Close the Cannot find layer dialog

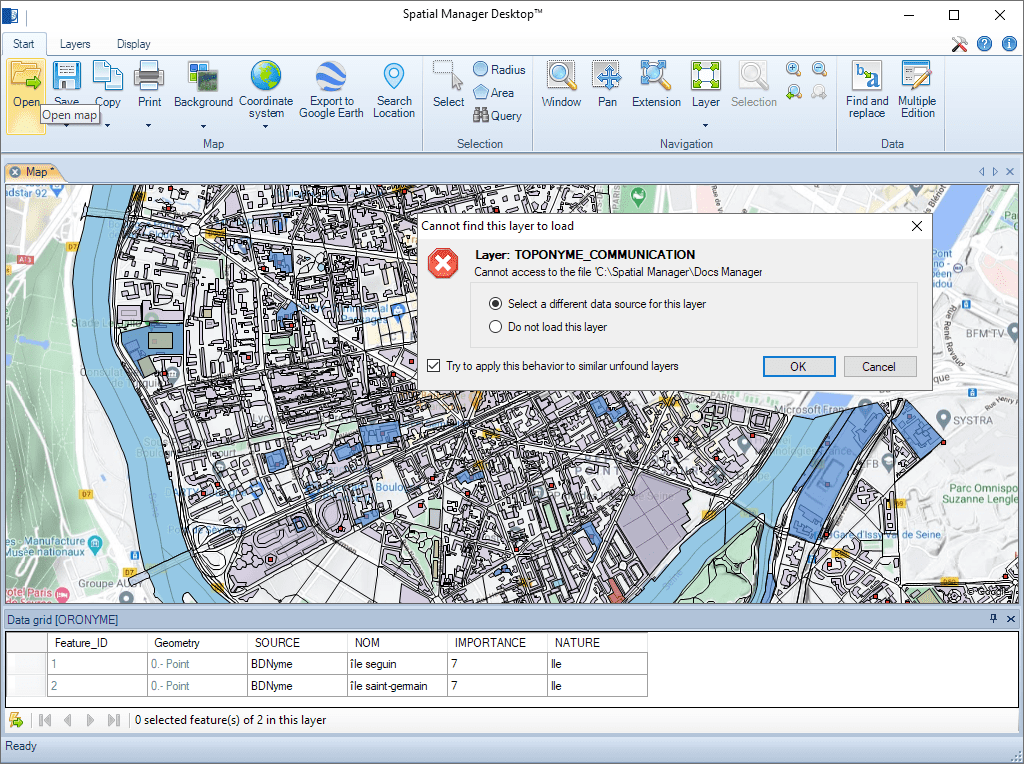tap(917, 226)
